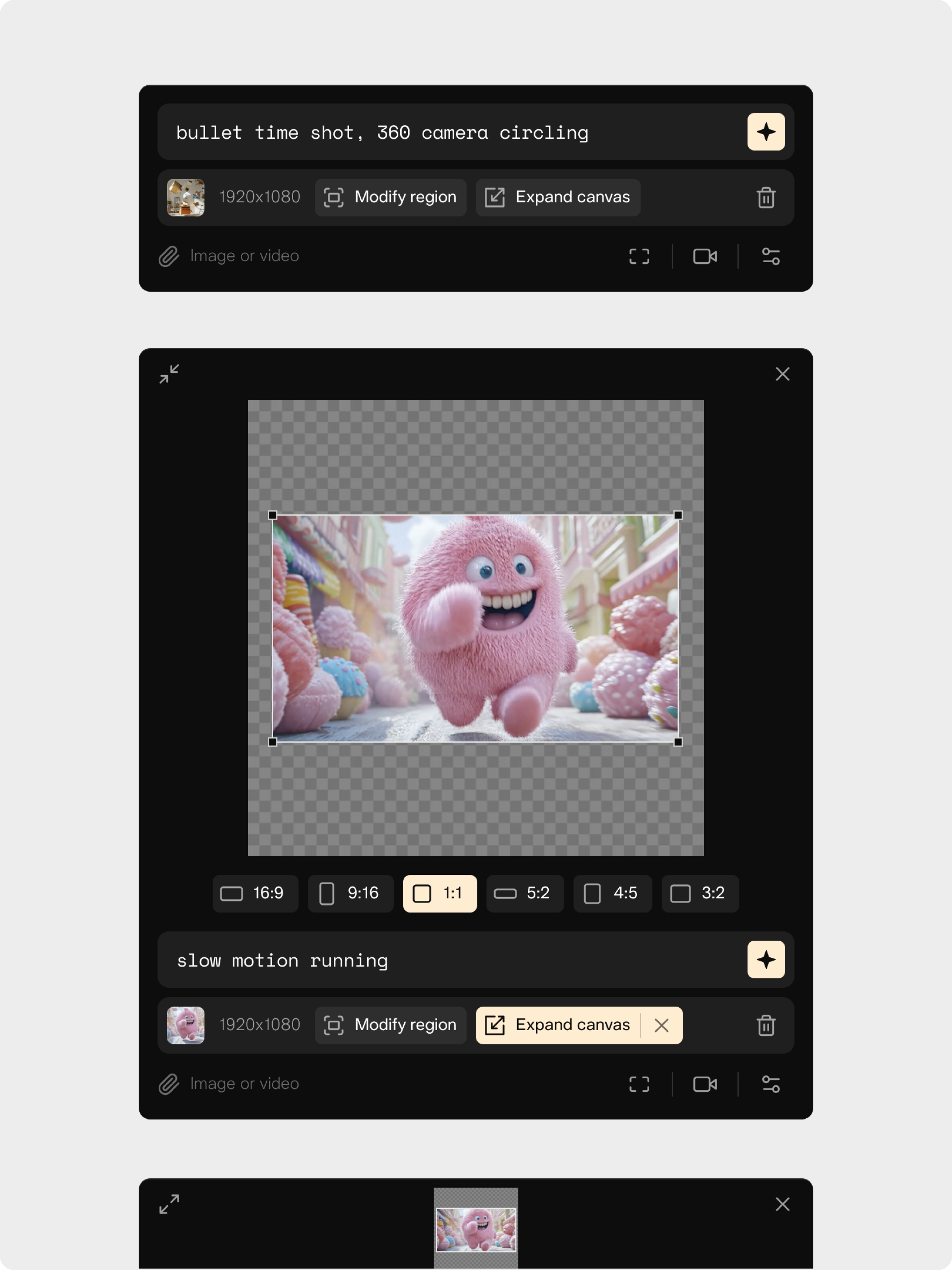Click 1920x1080 size label in bullet time card
The image size is (952, 1270).
(259, 197)
